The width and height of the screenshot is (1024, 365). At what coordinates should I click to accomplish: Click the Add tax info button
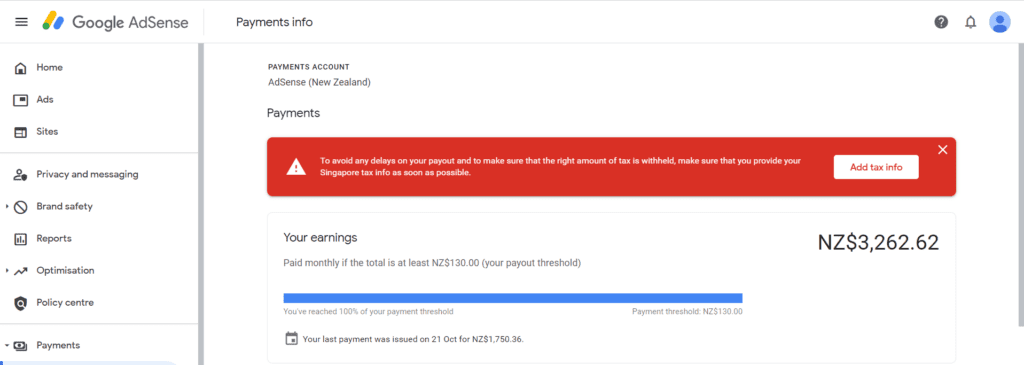pos(876,167)
